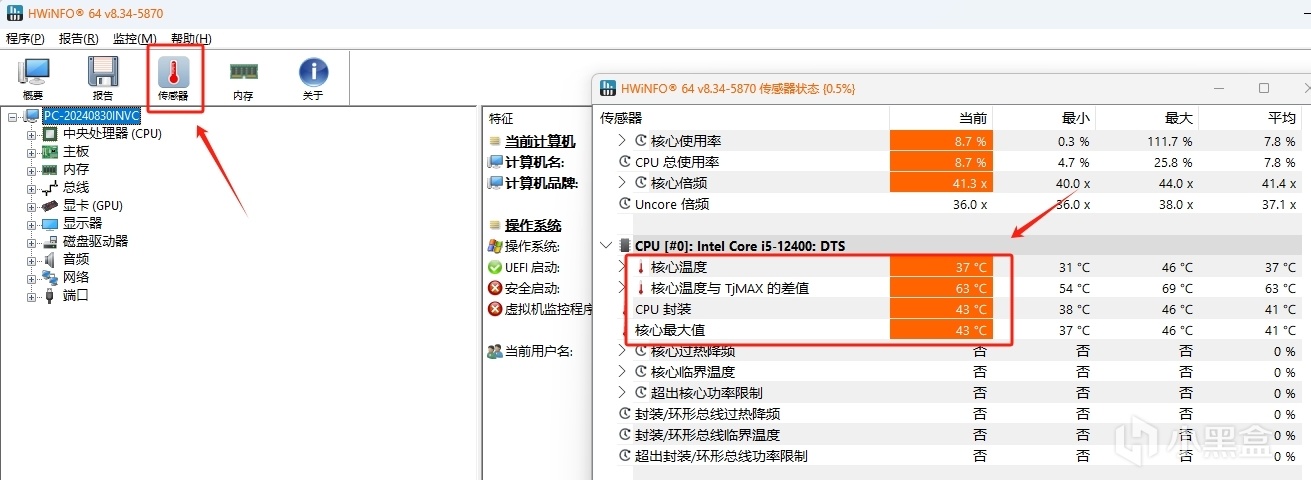Click the 音频 speaker icon in tree
1311x480 pixels.
coord(50,259)
